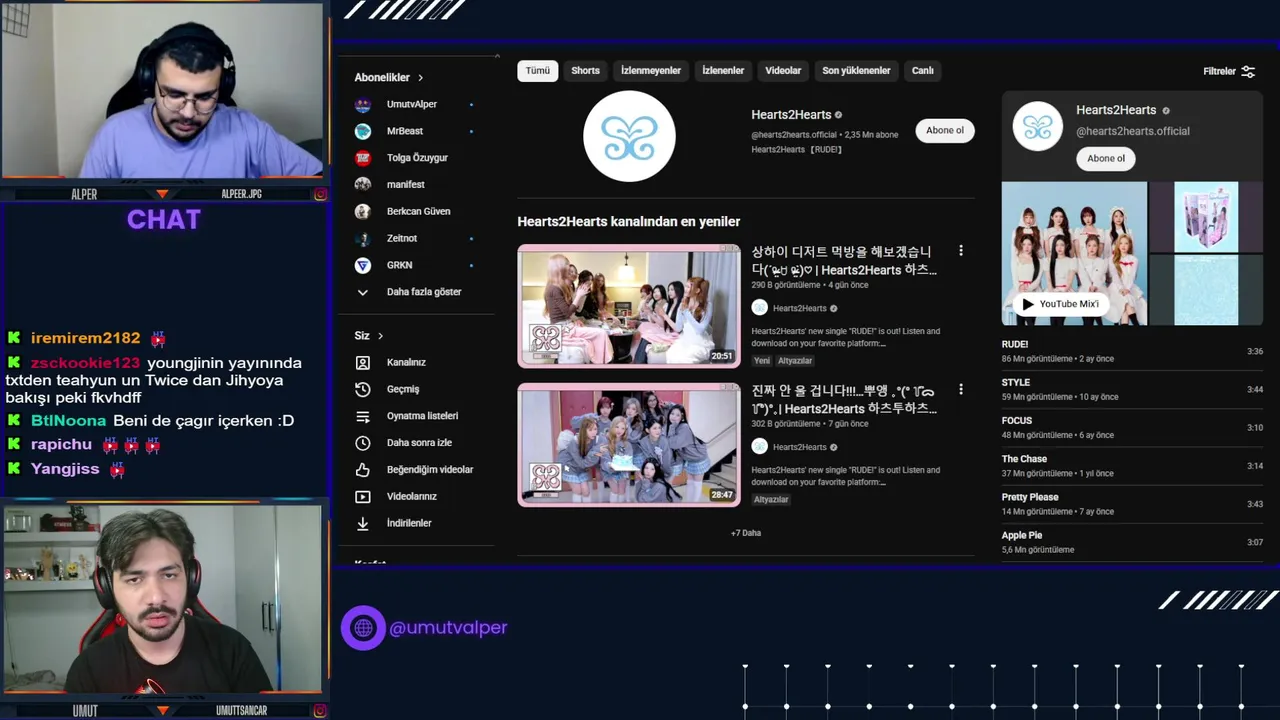Open options menu for 20:51 video
The width and height of the screenshot is (1280, 720).
pos(960,251)
